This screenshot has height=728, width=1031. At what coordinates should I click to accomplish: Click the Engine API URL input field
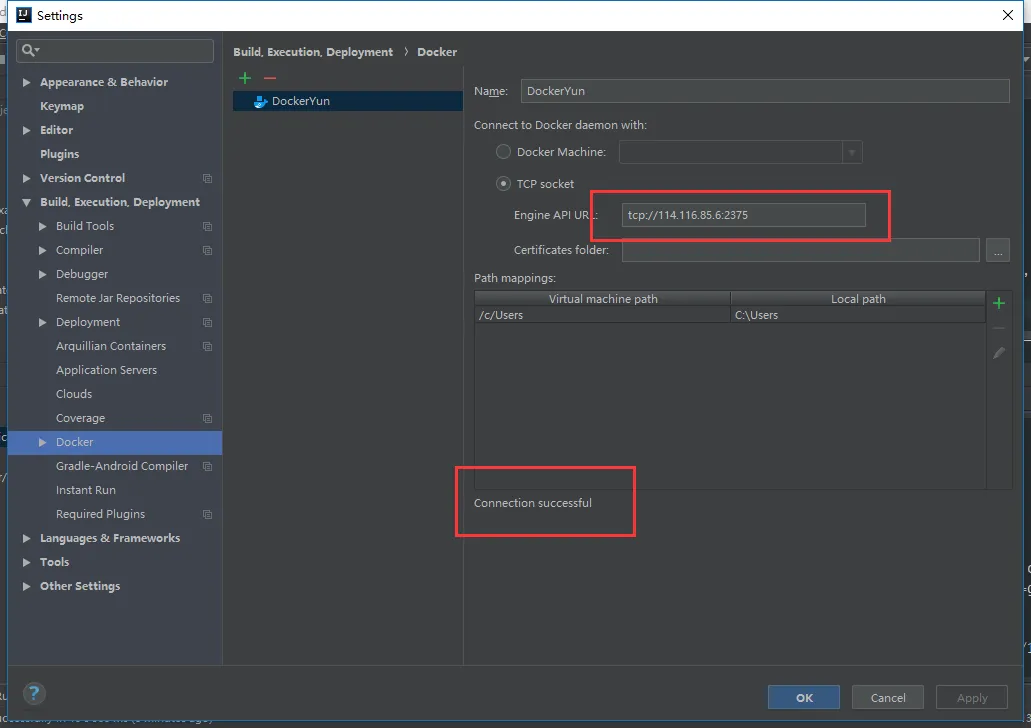[x=743, y=215]
